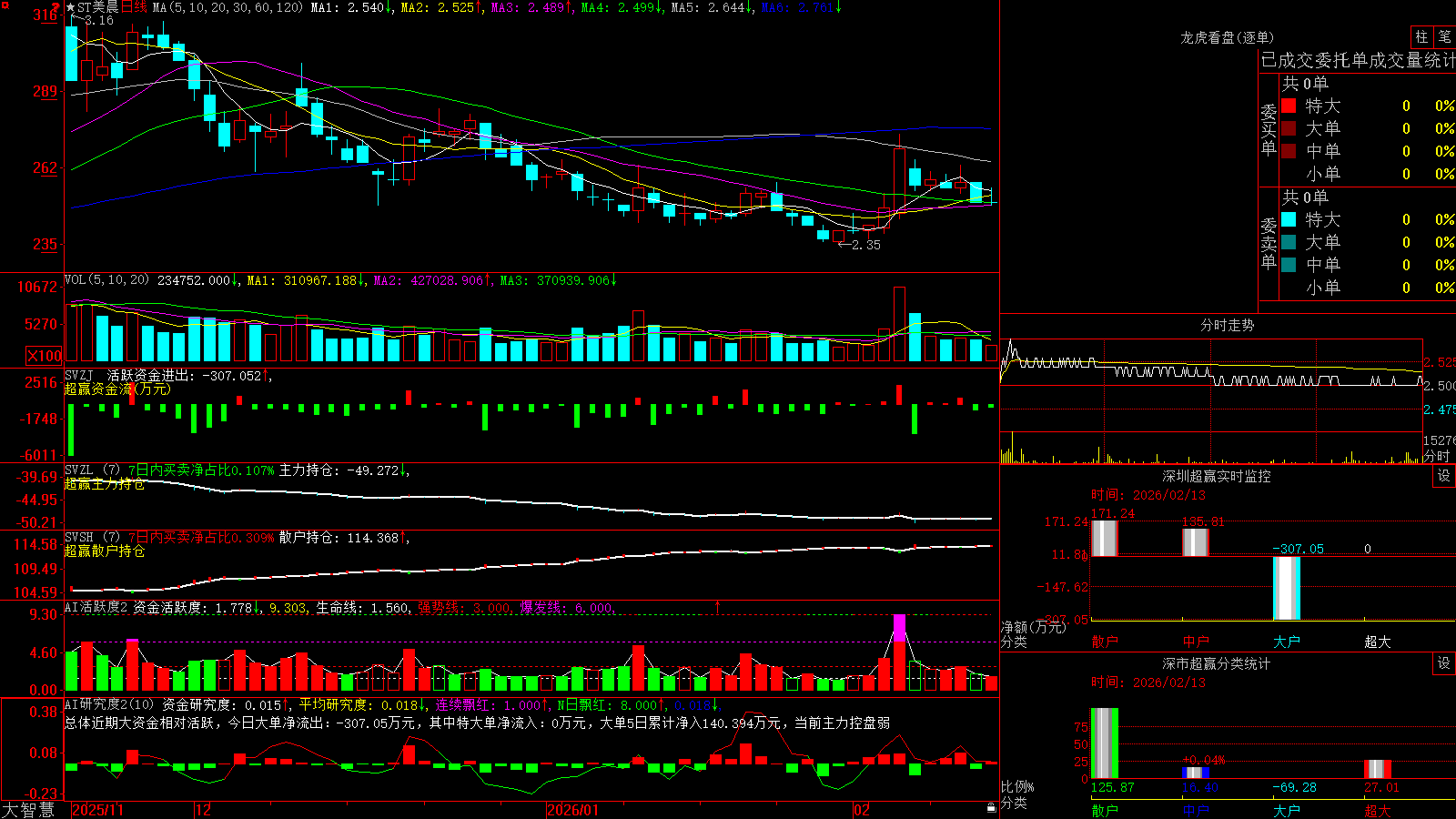Jump to 12 on the timeline
The image size is (1456, 819).
point(204,810)
